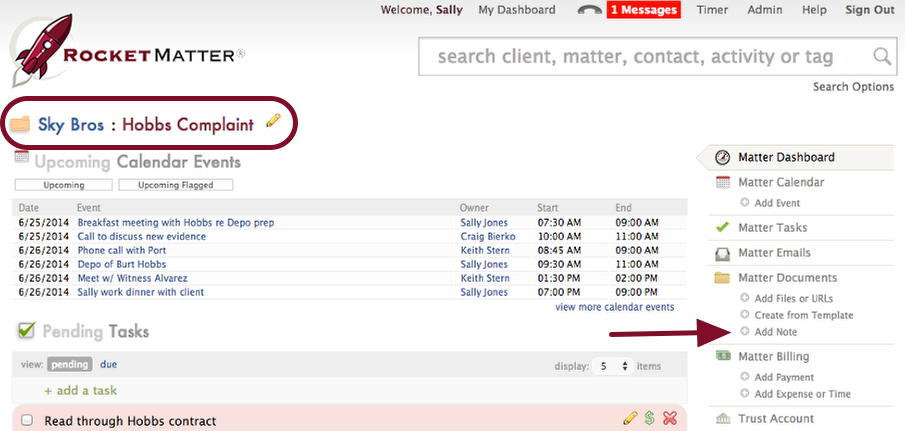Open Matter Billing in the sidebar
The image size is (905, 431).
point(773,356)
